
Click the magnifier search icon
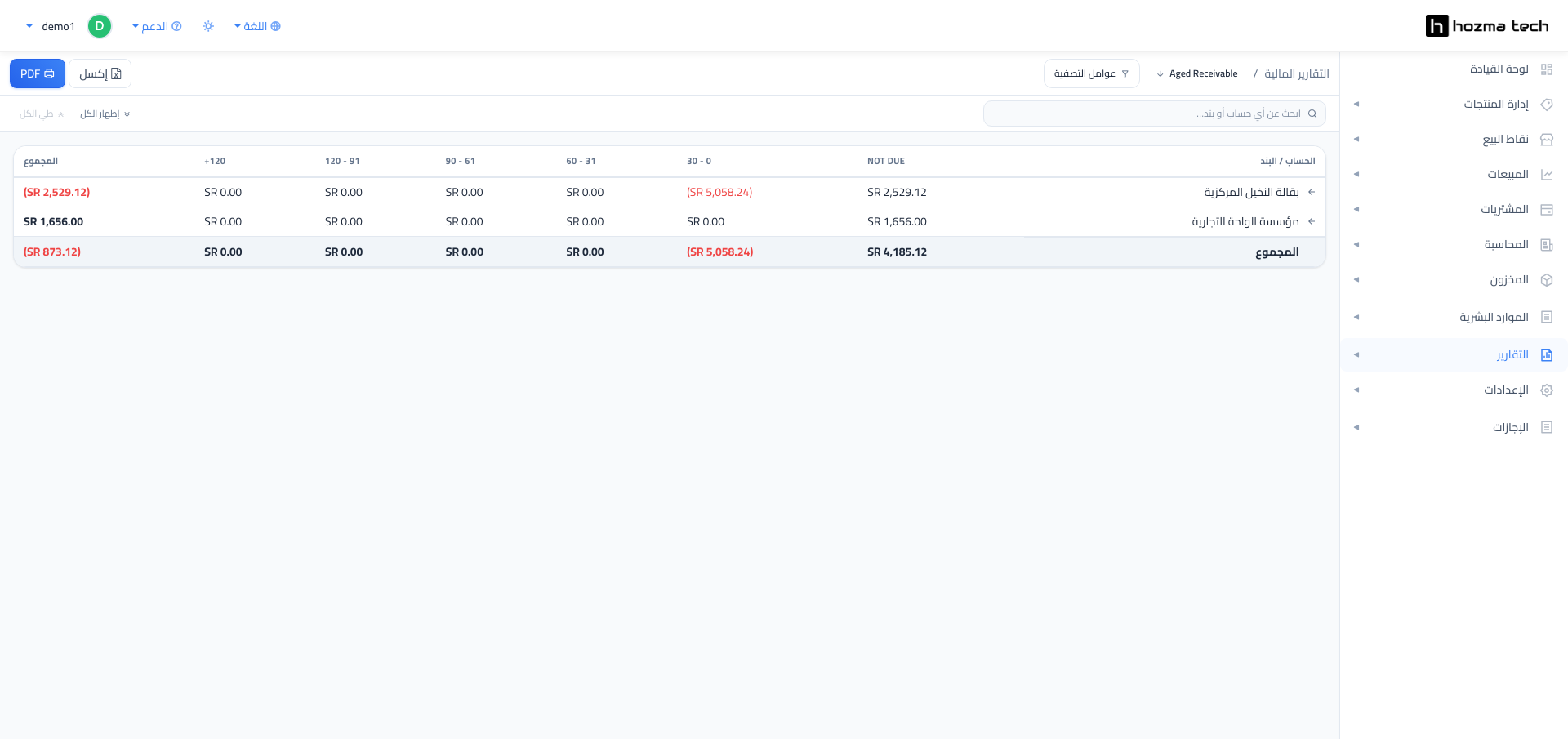pos(1312,114)
